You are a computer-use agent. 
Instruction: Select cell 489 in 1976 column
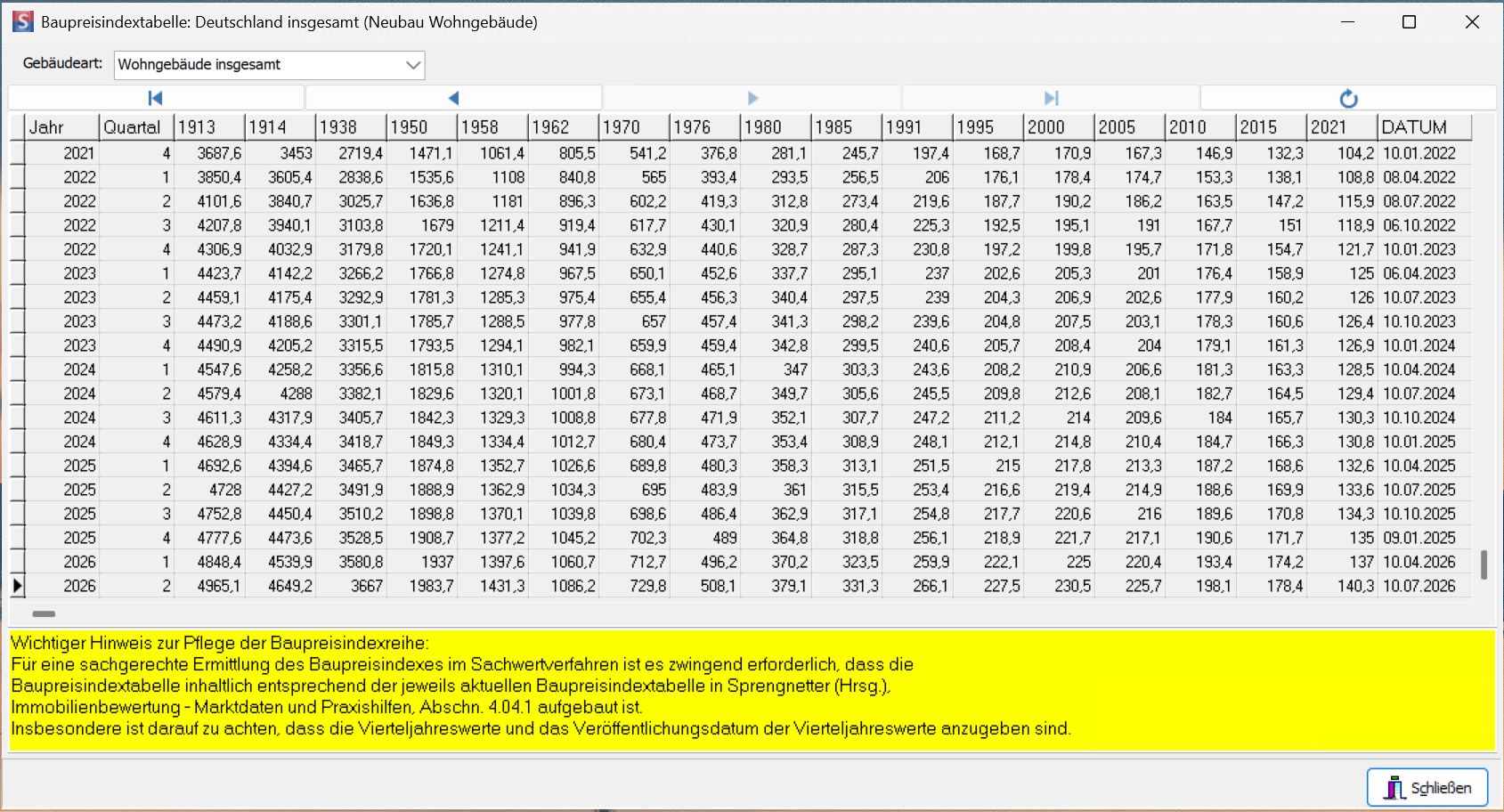tap(705, 538)
